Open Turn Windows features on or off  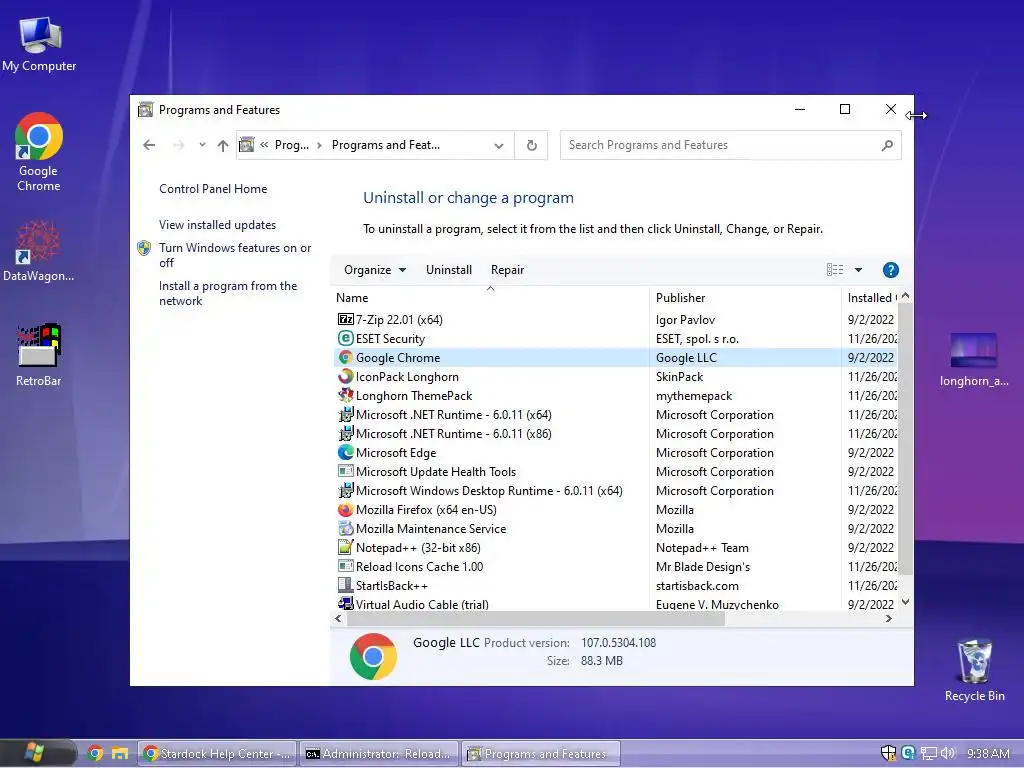tap(234, 255)
